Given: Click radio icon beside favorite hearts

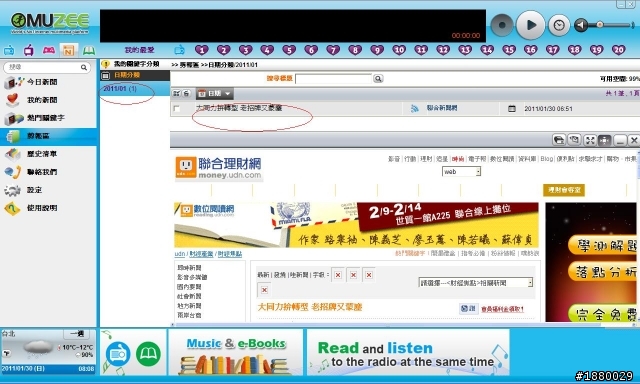Looking at the screenshot, I should pos(179,50).
